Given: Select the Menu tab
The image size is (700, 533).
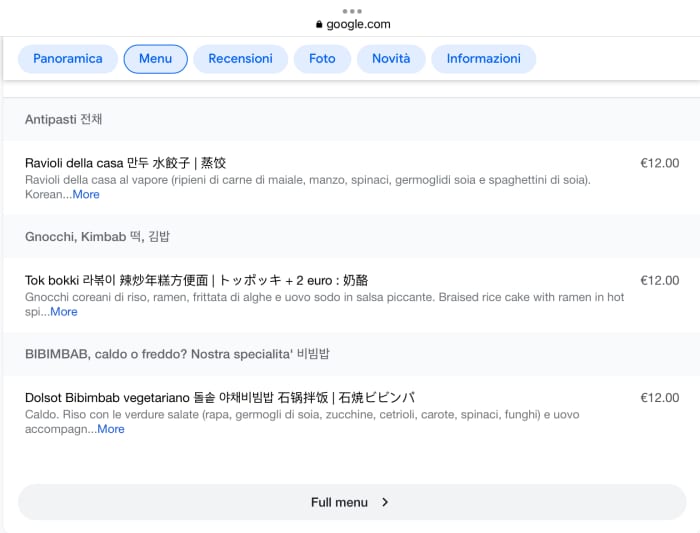Looking at the screenshot, I should (x=155, y=59).
